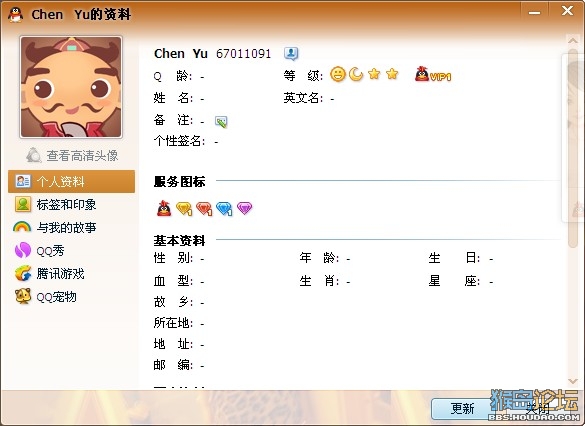Edit the remark with pencil icon

(x=221, y=122)
